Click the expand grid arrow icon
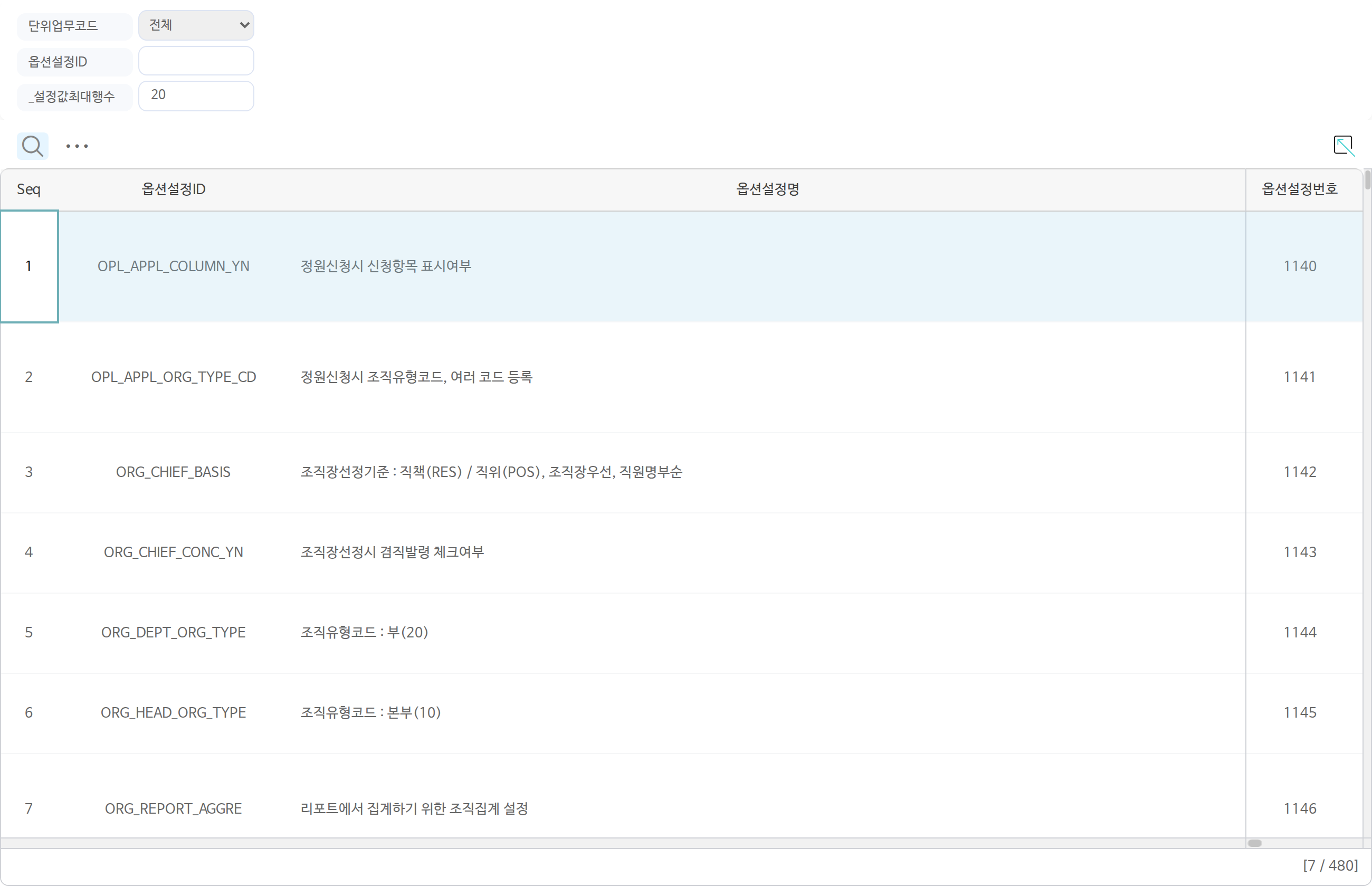 (1344, 145)
